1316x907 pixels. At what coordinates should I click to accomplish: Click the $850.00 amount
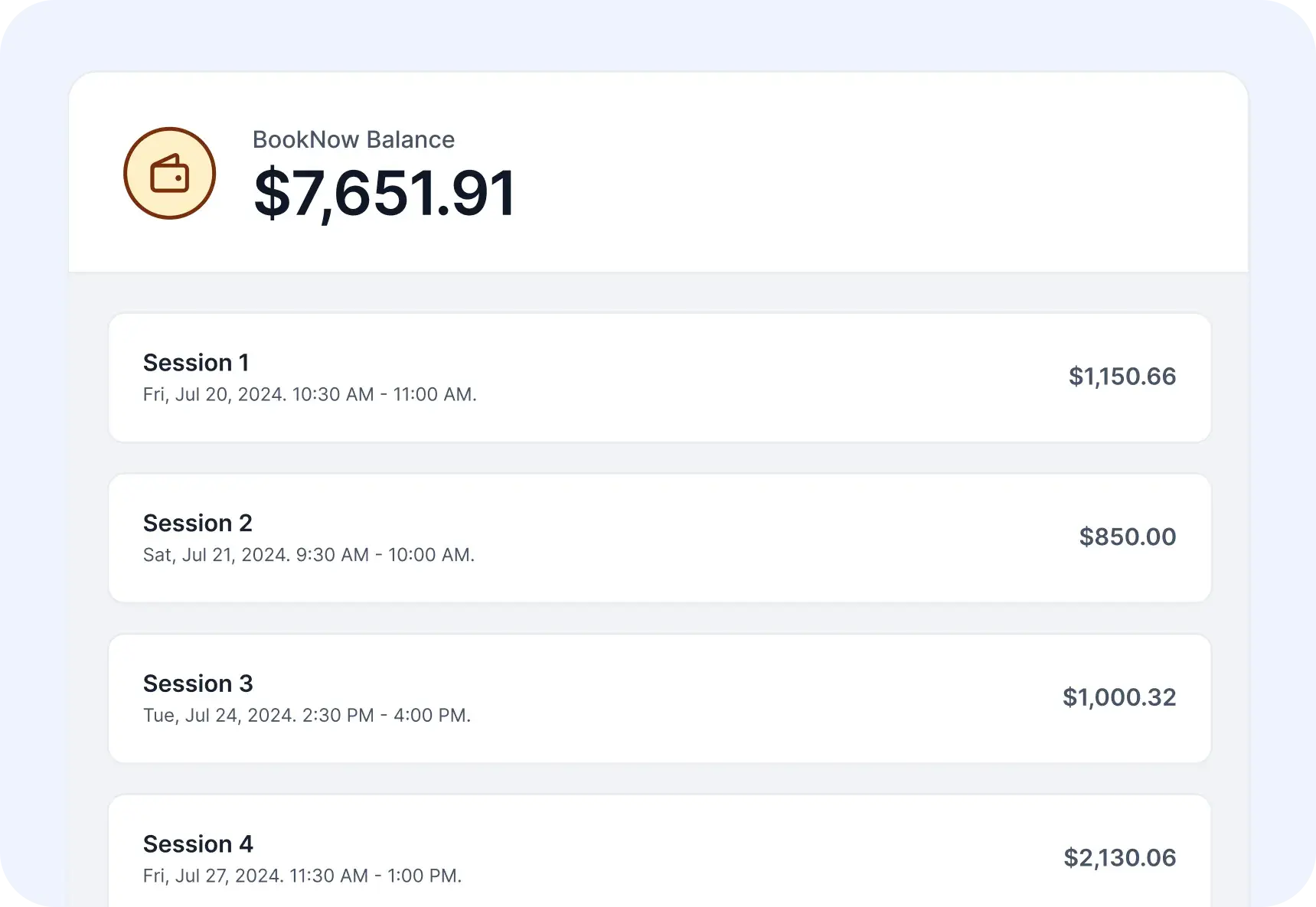tap(1127, 537)
